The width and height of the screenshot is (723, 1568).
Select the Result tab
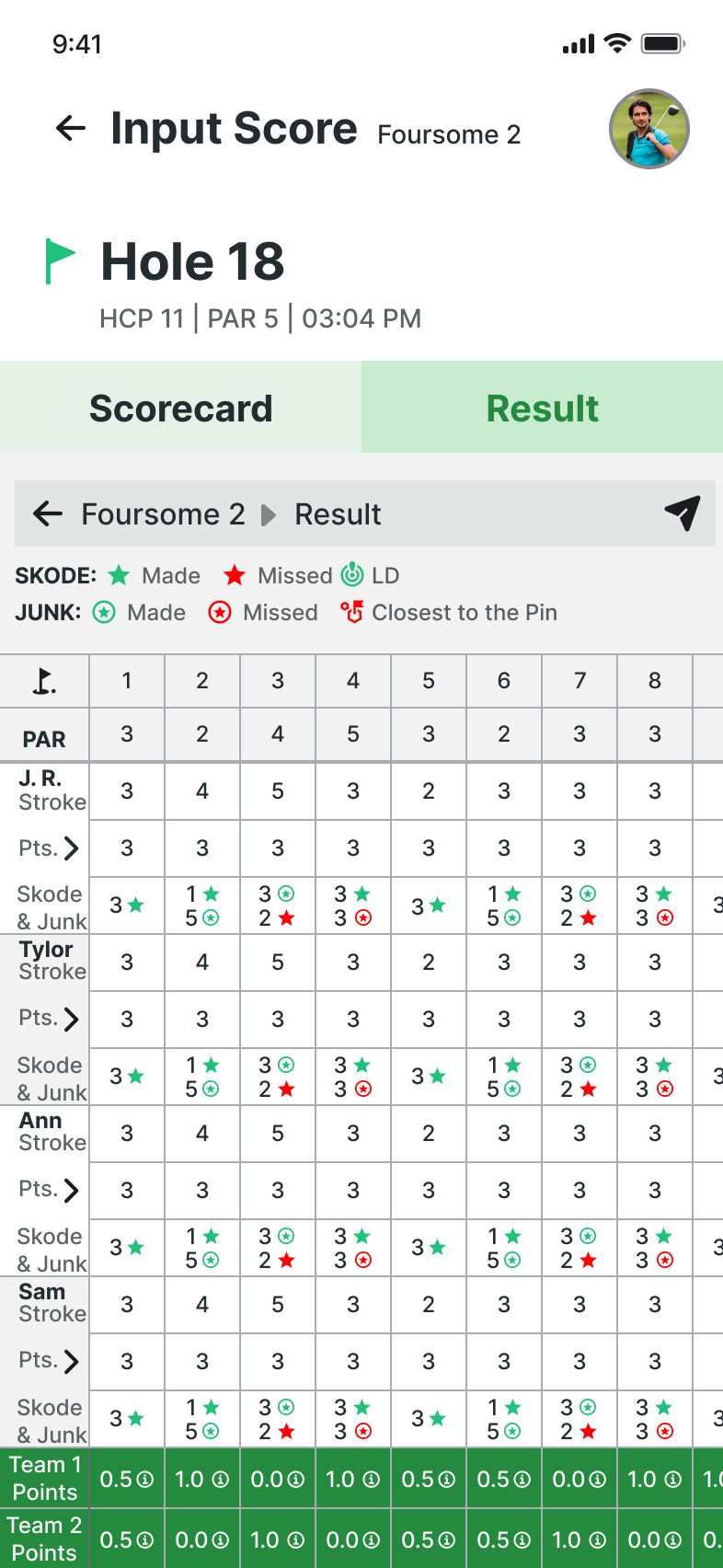pos(542,408)
